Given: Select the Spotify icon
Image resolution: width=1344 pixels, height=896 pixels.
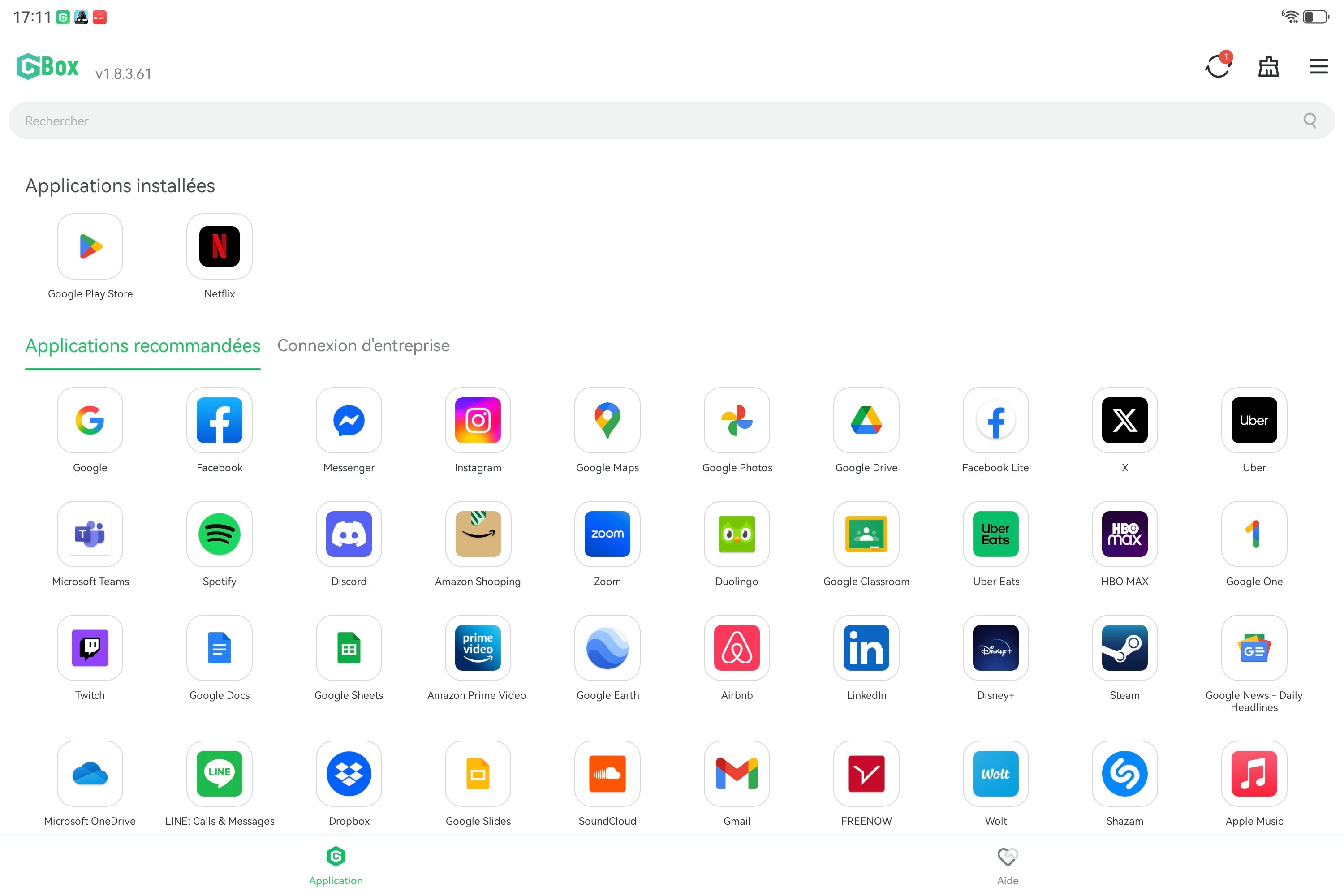Looking at the screenshot, I should pos(220,534).
